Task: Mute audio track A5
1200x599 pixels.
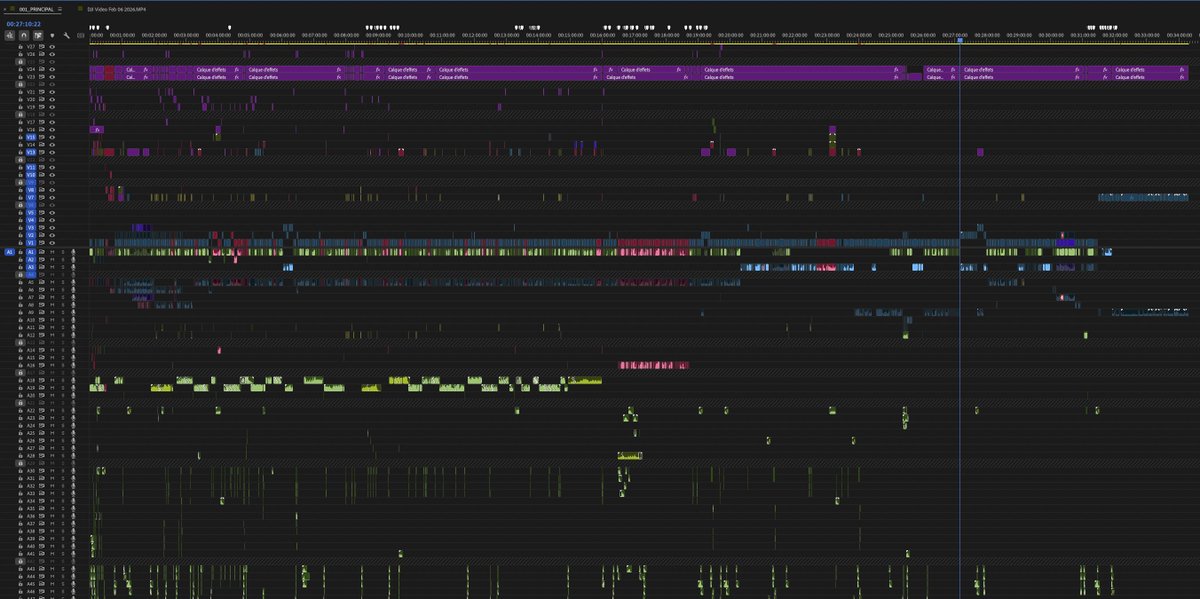Action: tap(52, 282)
